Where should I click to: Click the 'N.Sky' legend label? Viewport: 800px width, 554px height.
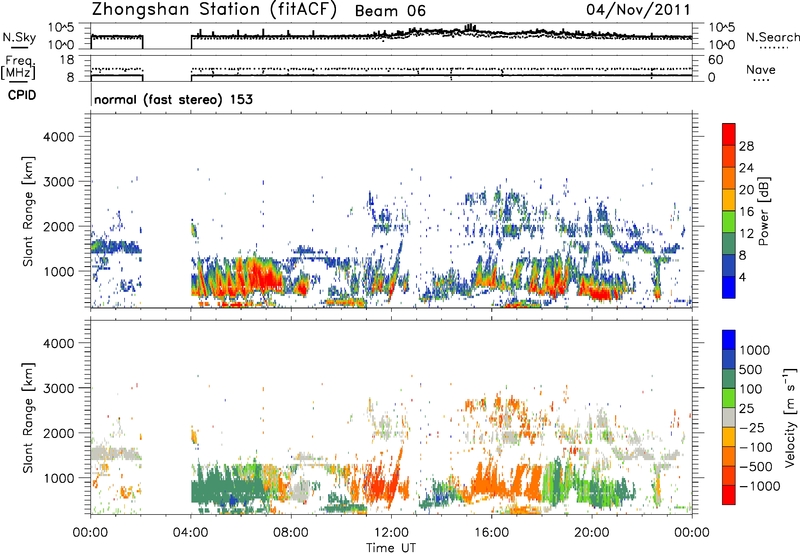pos(19,37)
